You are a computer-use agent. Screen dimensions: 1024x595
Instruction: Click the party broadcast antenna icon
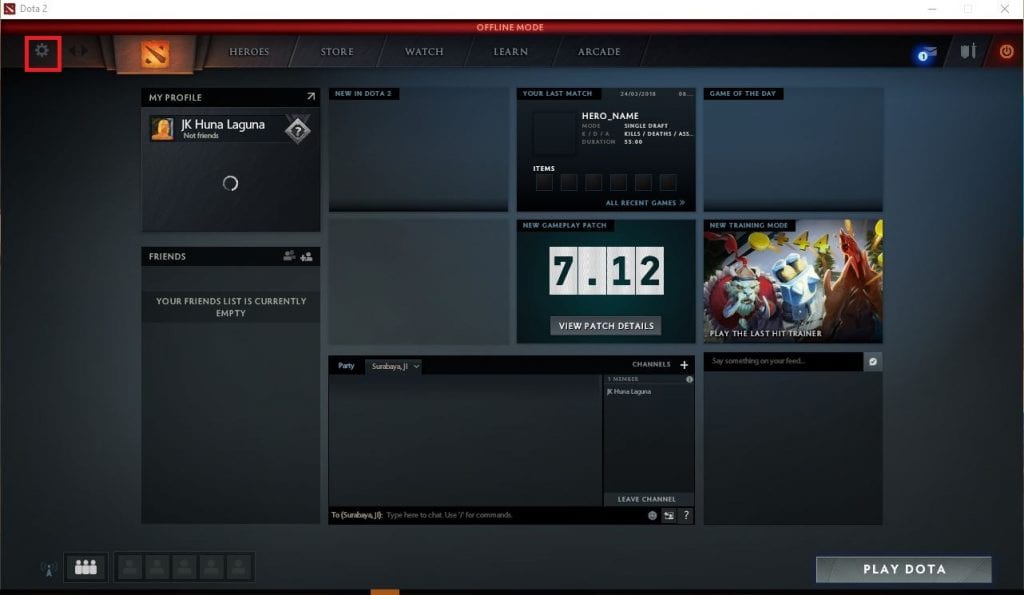48,569
